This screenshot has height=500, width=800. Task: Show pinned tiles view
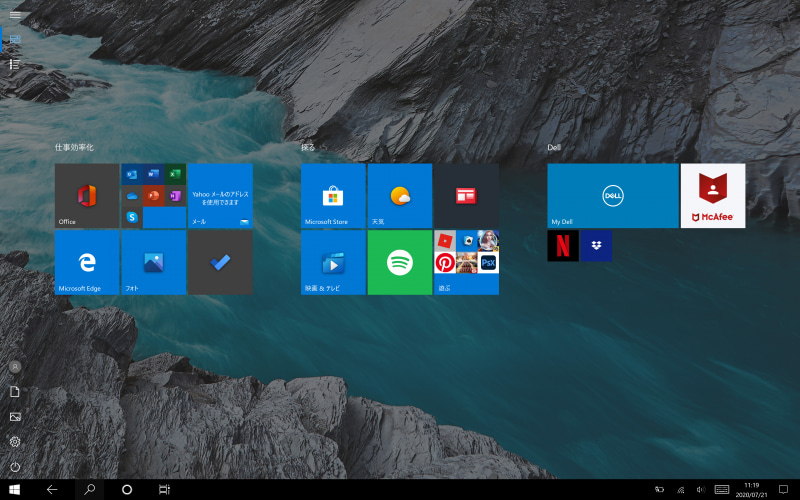click(15, 39)
